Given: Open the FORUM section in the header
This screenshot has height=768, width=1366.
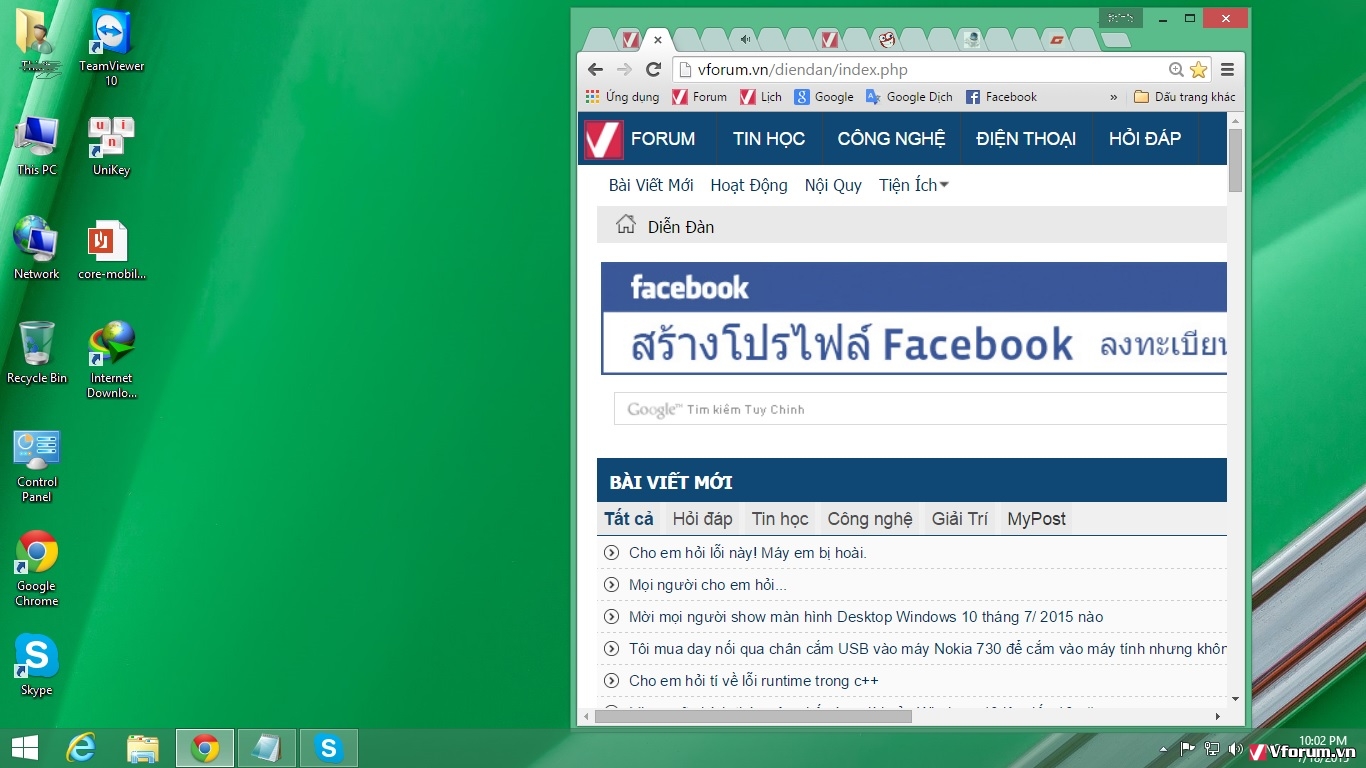Looking at the screenshot, I should pyautogui.click(x=663, y=139).
